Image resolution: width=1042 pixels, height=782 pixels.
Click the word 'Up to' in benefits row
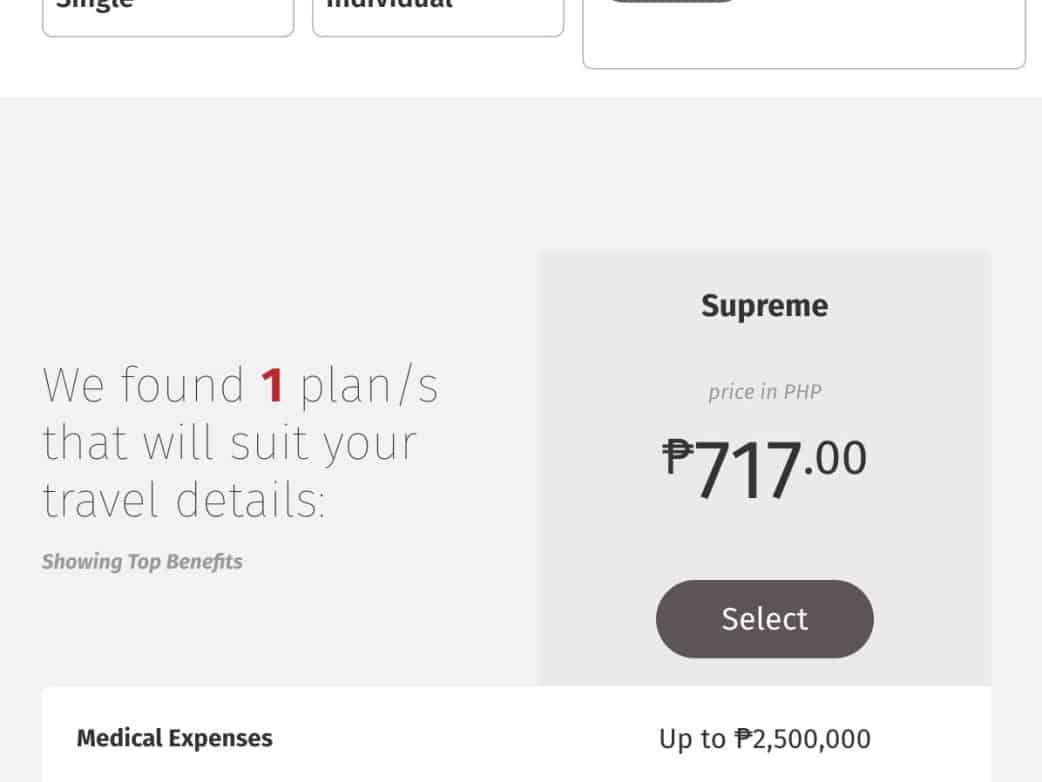[x=692, y=739]
